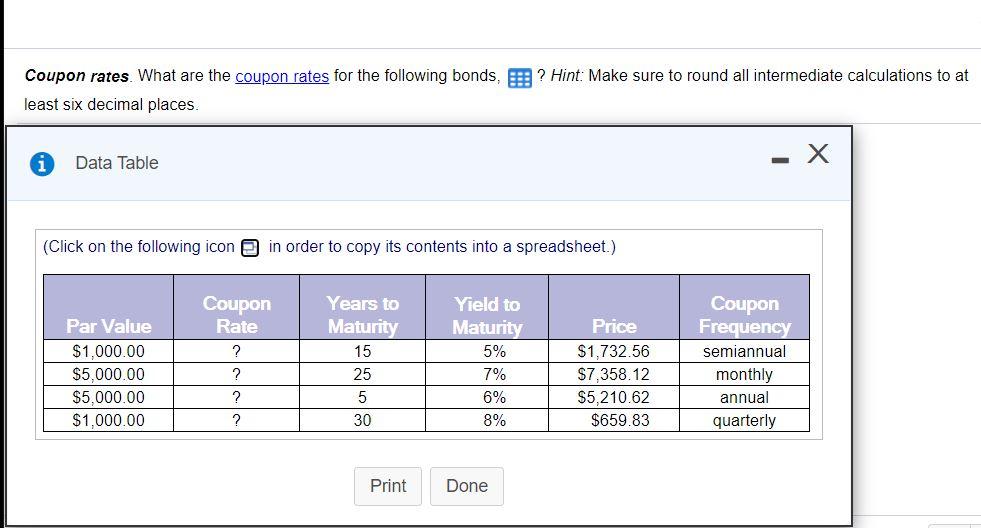Click the coupon rate ? in the semiannual row
981x528 pixels.
pos(236,352)
